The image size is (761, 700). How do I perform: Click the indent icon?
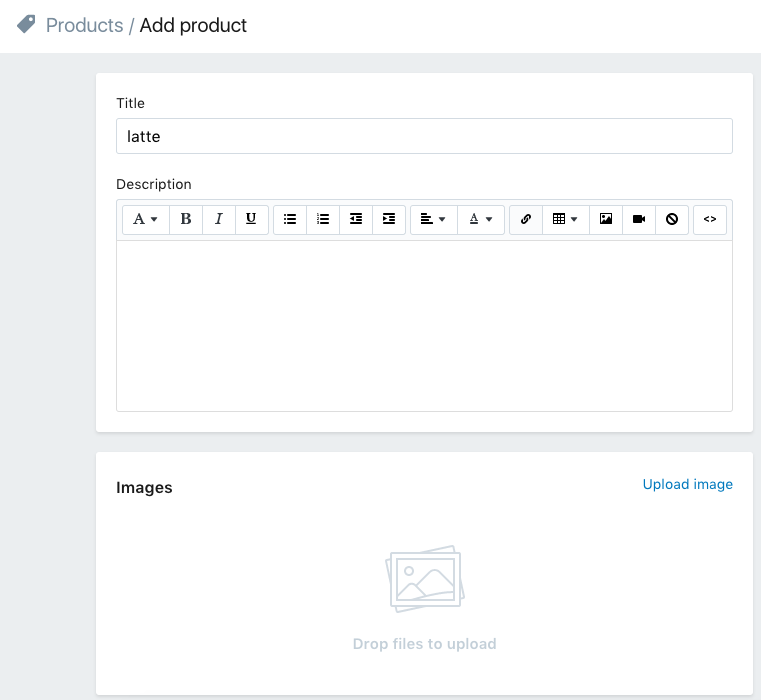pos(389,219)
